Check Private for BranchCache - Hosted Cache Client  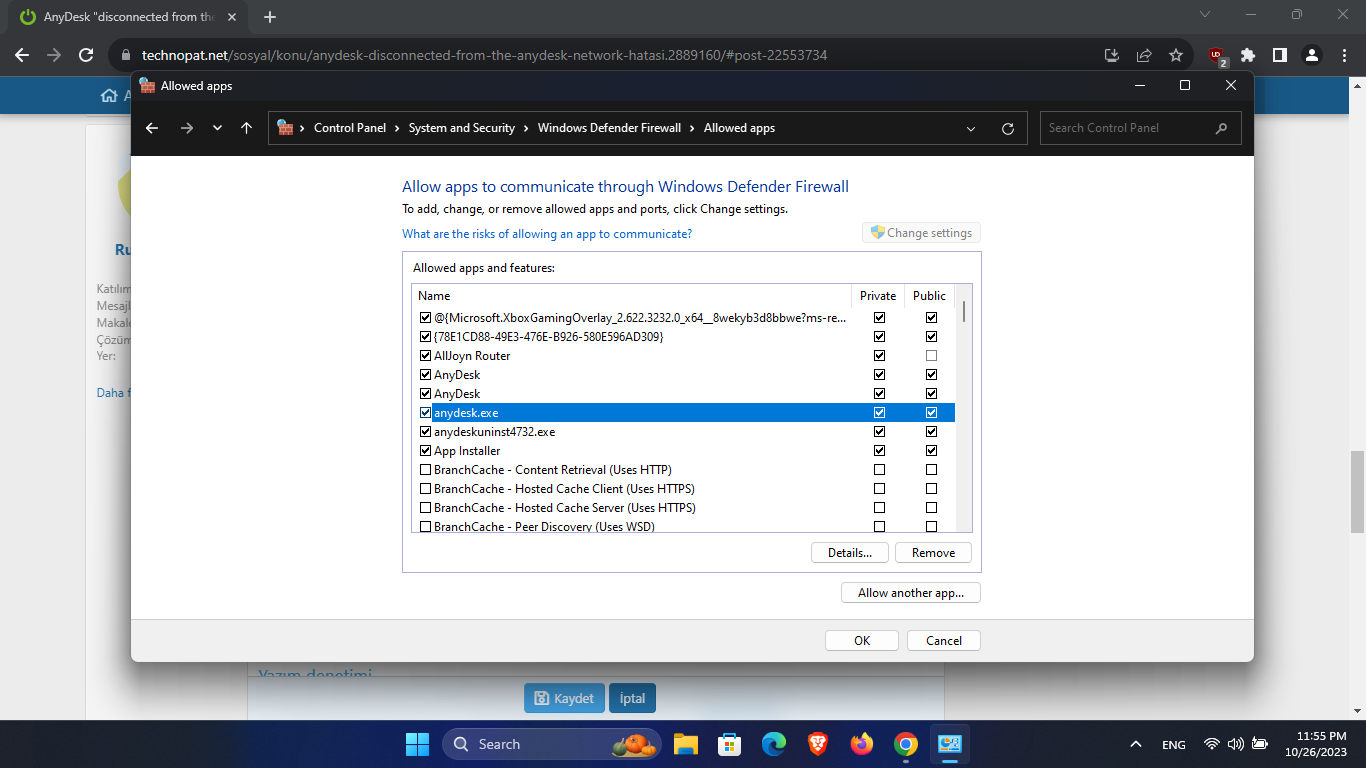(879, 489)
